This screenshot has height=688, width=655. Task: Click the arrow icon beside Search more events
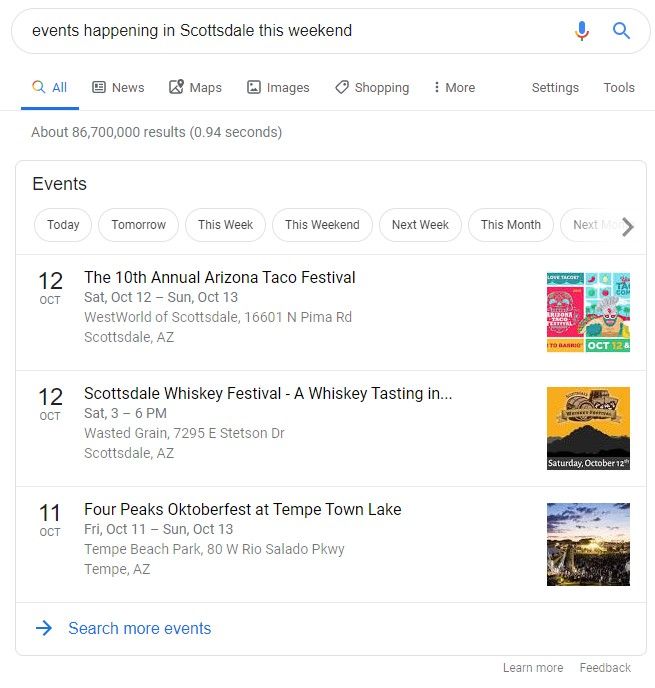tap(44, 628)
